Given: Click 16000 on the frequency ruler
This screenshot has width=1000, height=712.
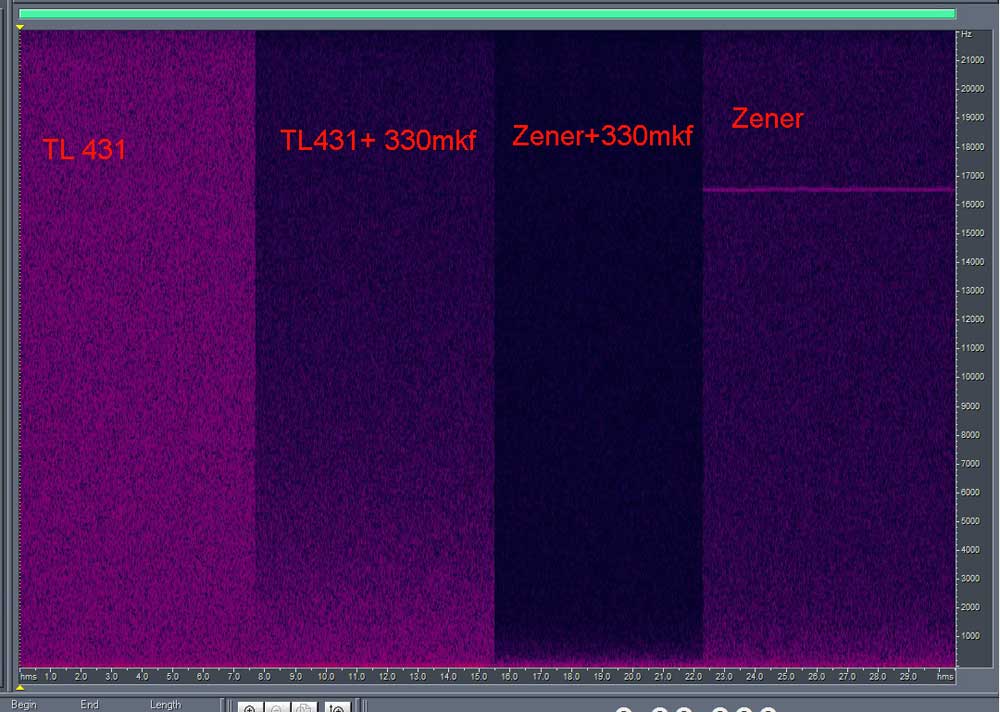Looking at the screenshot, I should 972,204.
